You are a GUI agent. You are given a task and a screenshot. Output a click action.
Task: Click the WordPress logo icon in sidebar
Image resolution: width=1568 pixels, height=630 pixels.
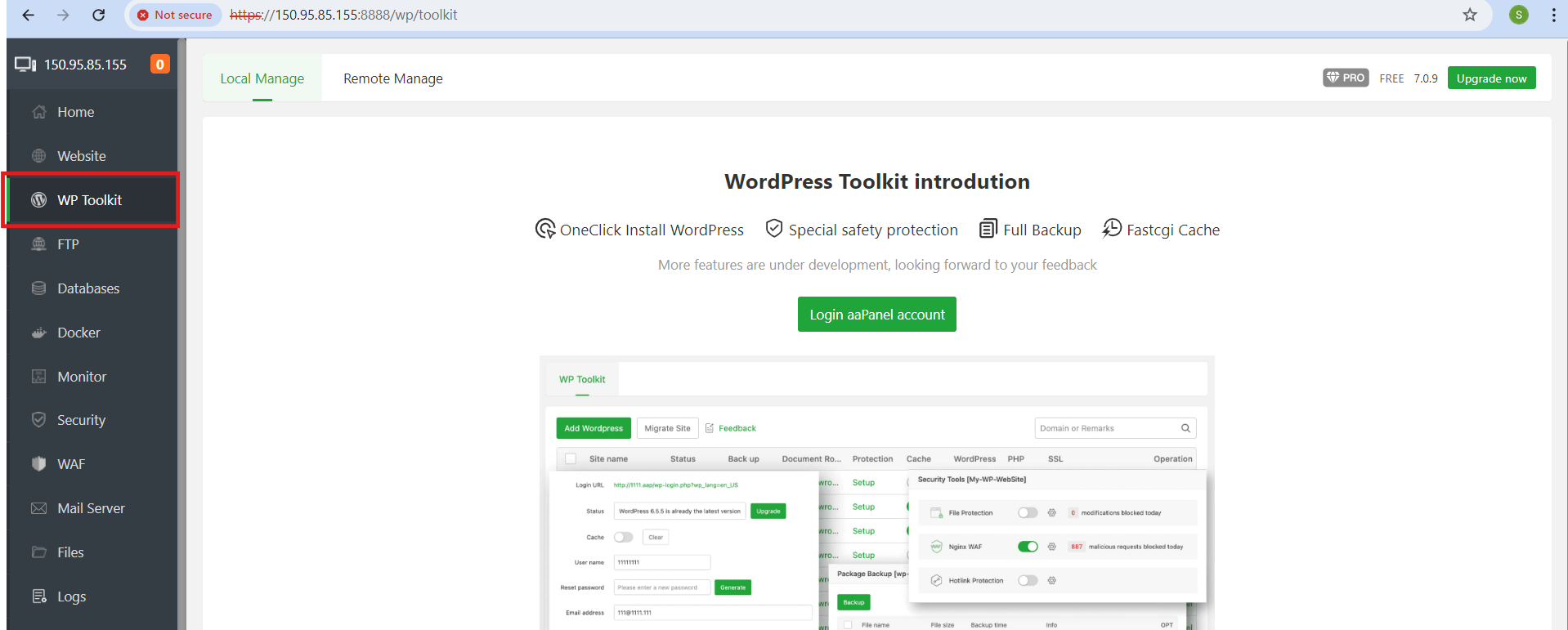pyautogui.click(x=38, y=199)
